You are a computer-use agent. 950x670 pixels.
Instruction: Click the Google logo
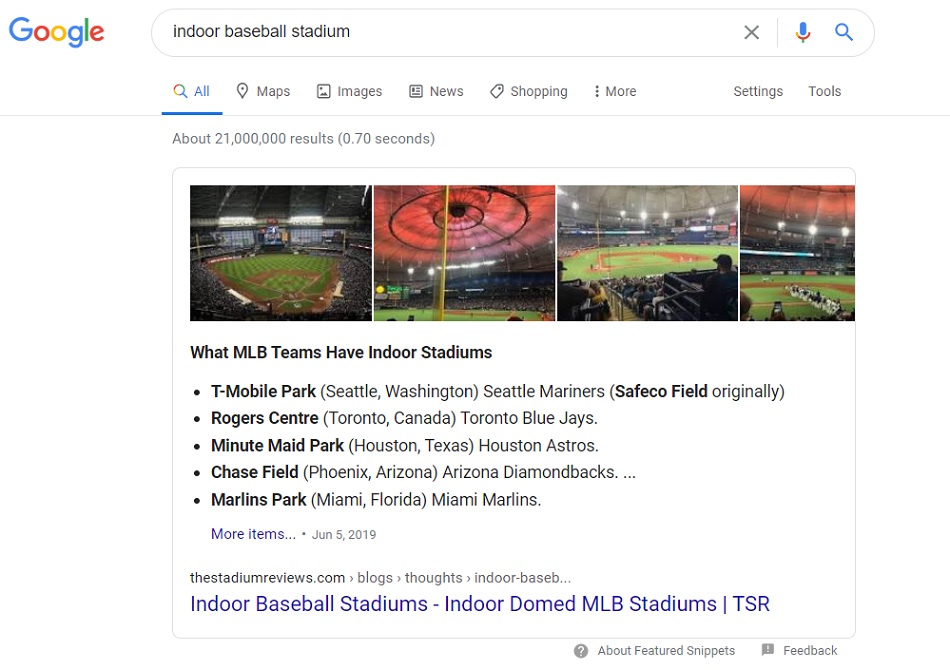56,32
